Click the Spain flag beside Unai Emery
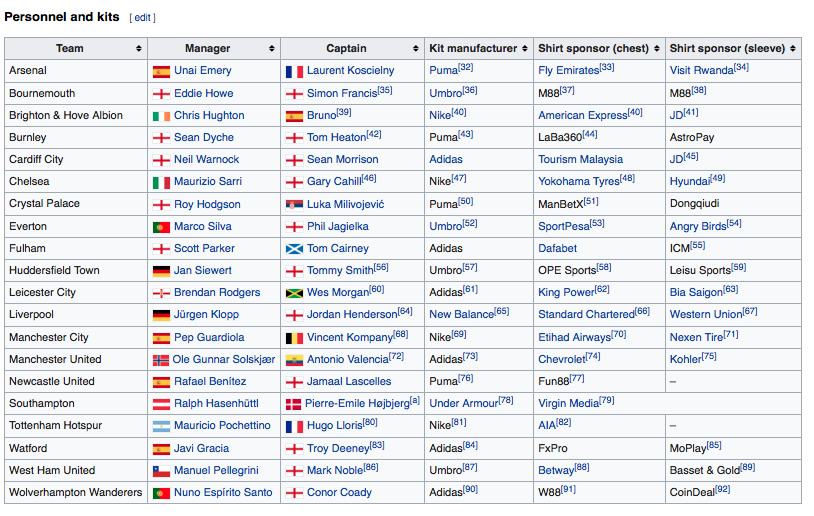The width and height of the screenshot is (814, 516). click(160, 71)
